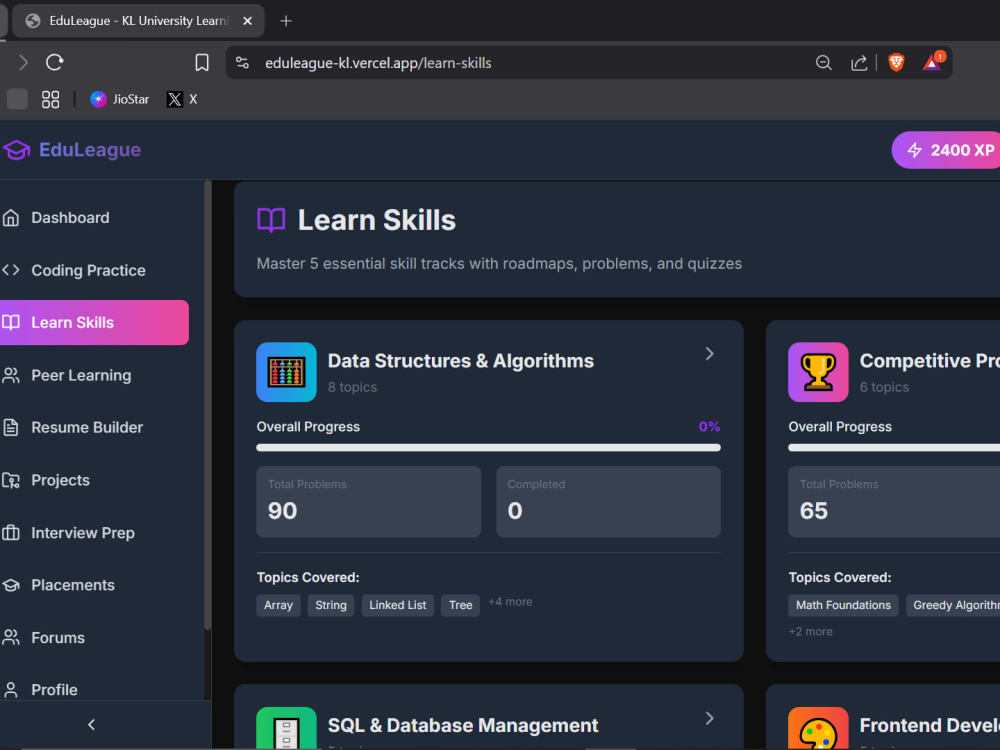The width and height of the screenshot is (1000, 750).
Task: Click the trophy icon for Competitive Programming
Action: (818, 372)
